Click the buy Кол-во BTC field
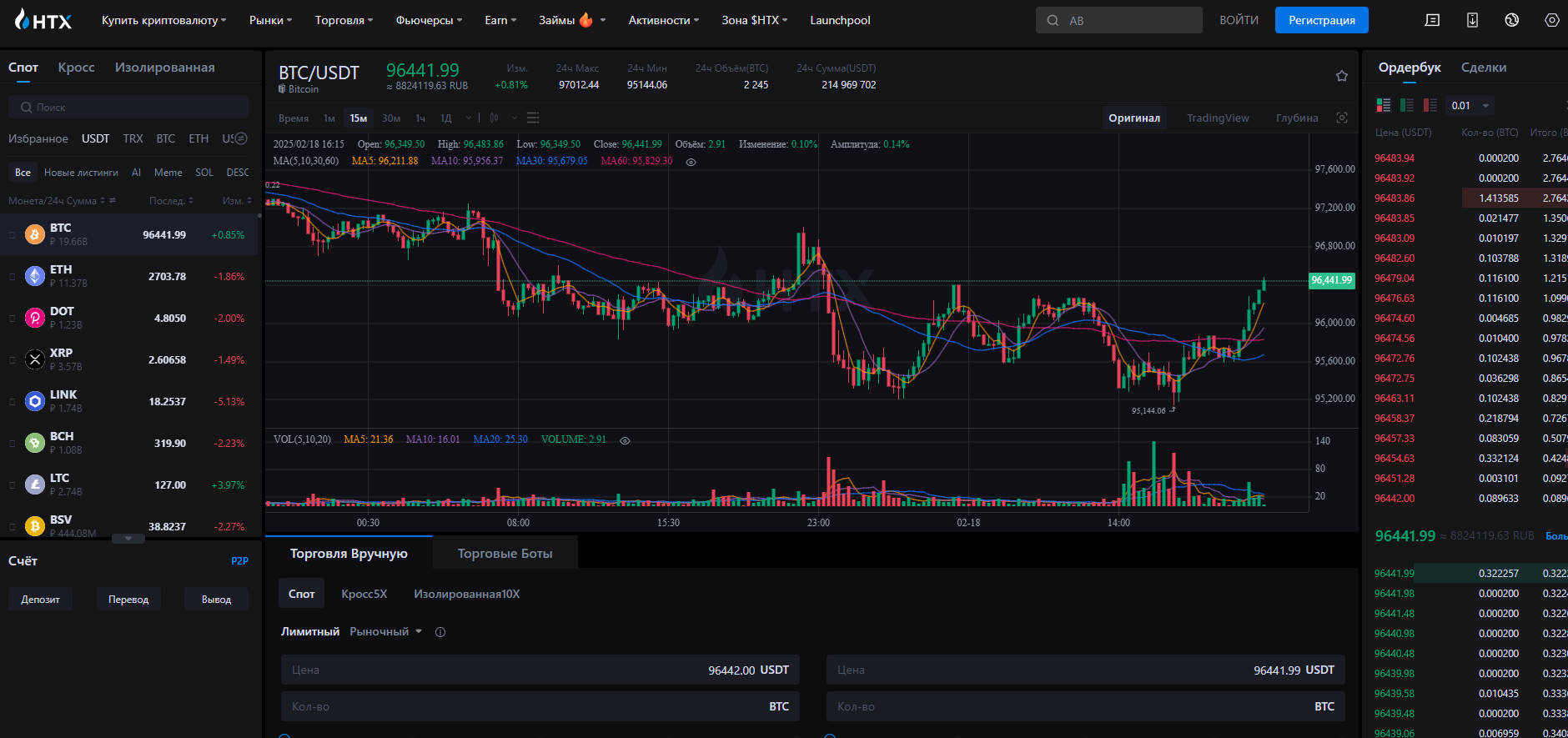 pos(540,706)
